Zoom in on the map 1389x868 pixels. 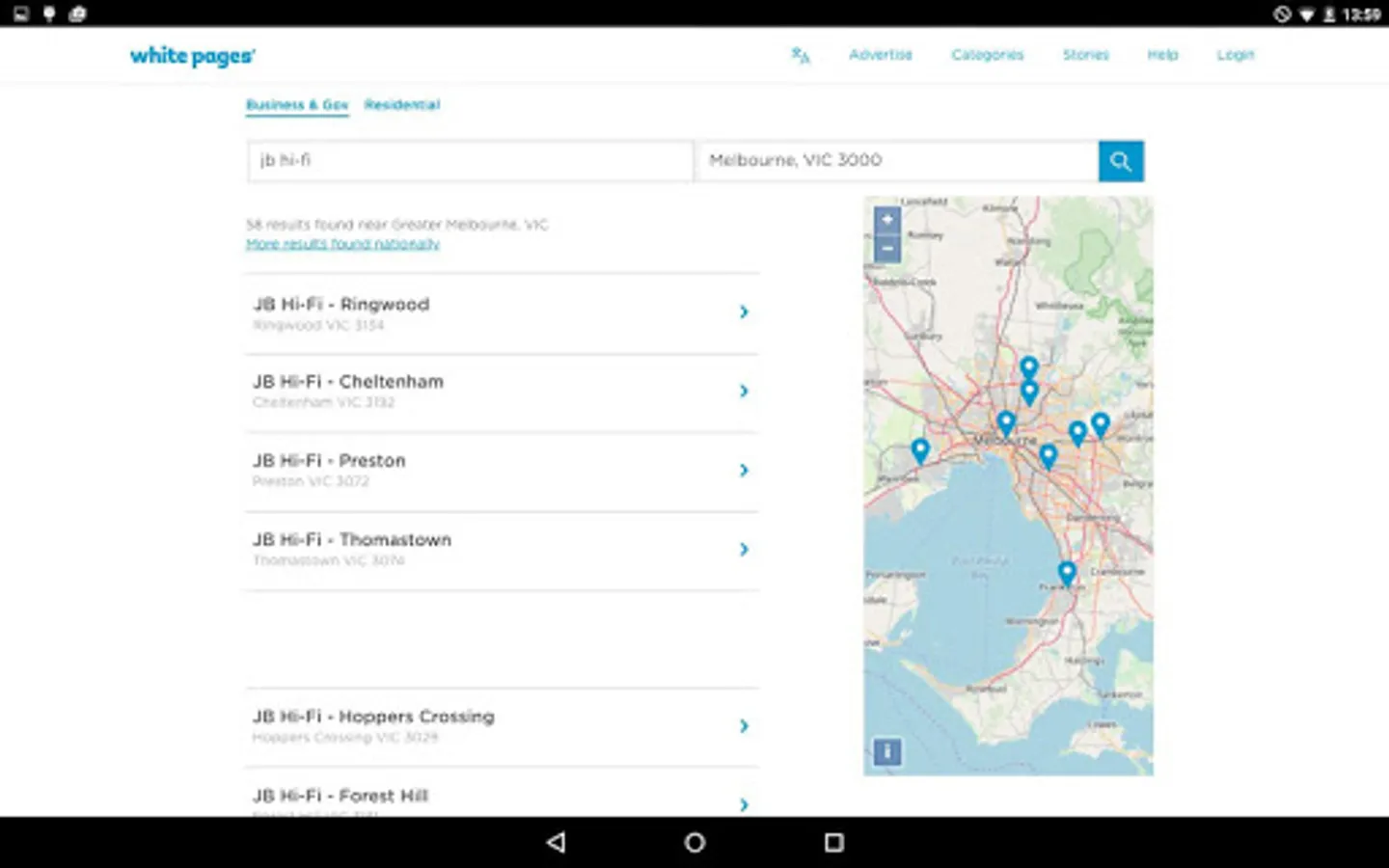pyautogui.click(x=887, y=220)
